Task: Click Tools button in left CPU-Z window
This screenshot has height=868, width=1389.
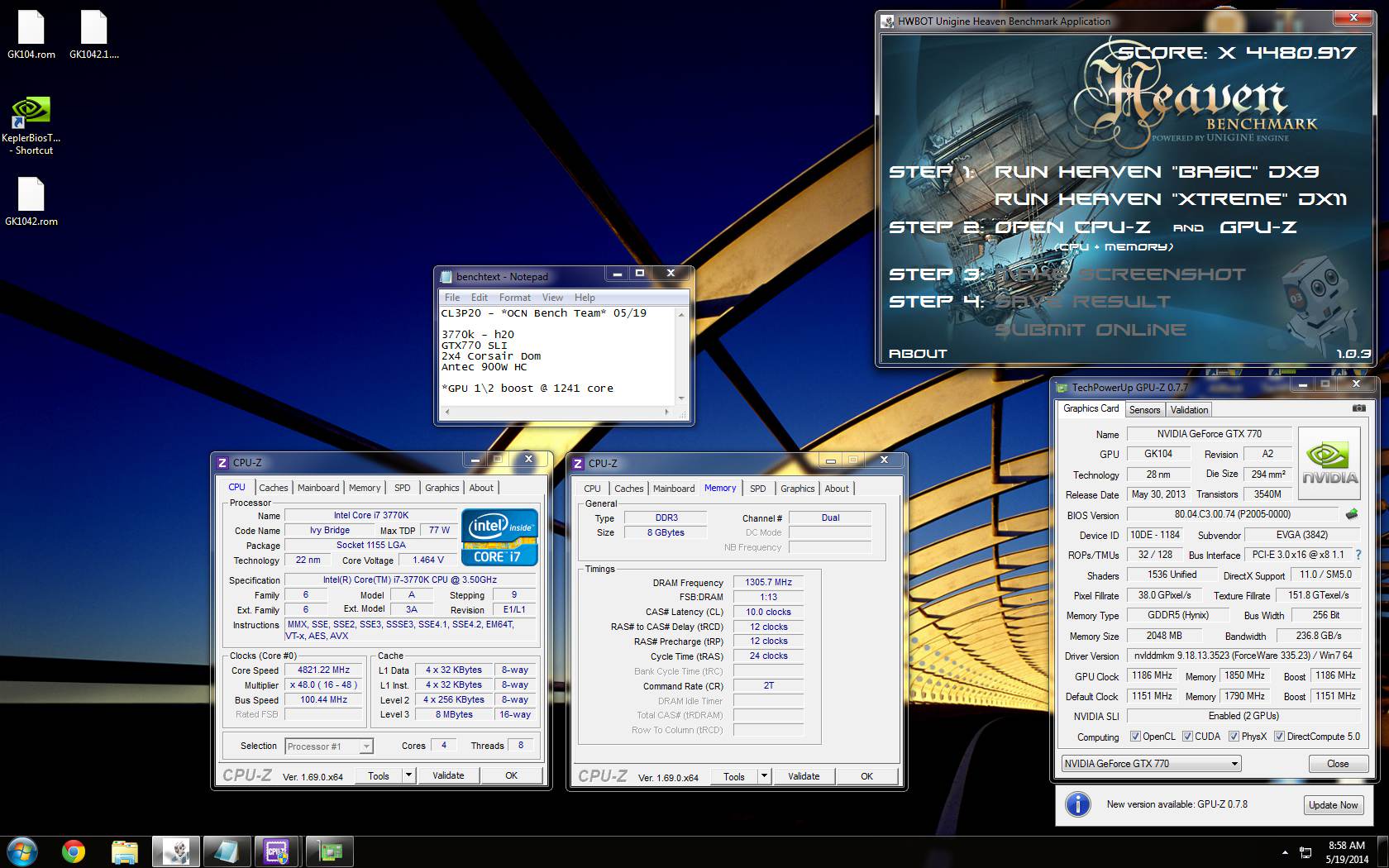Action: coord(379,775)
